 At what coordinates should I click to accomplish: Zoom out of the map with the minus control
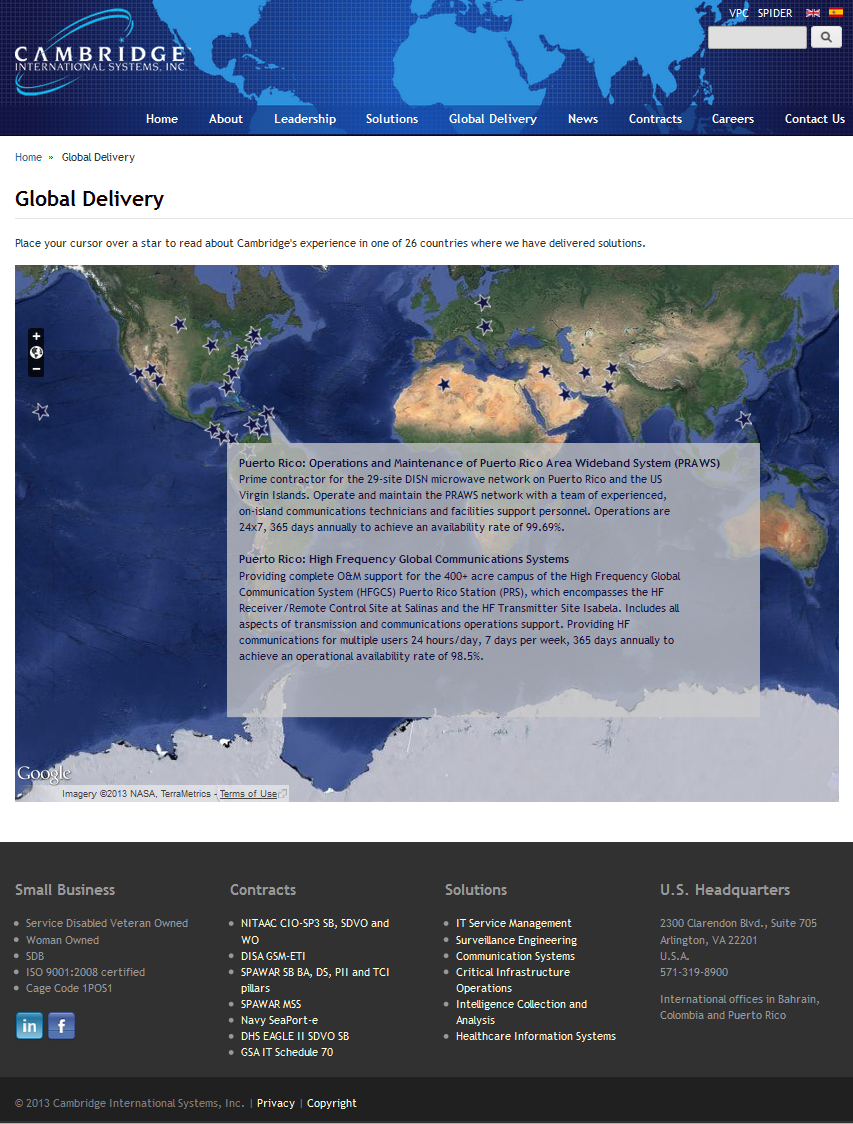(36, 368)
